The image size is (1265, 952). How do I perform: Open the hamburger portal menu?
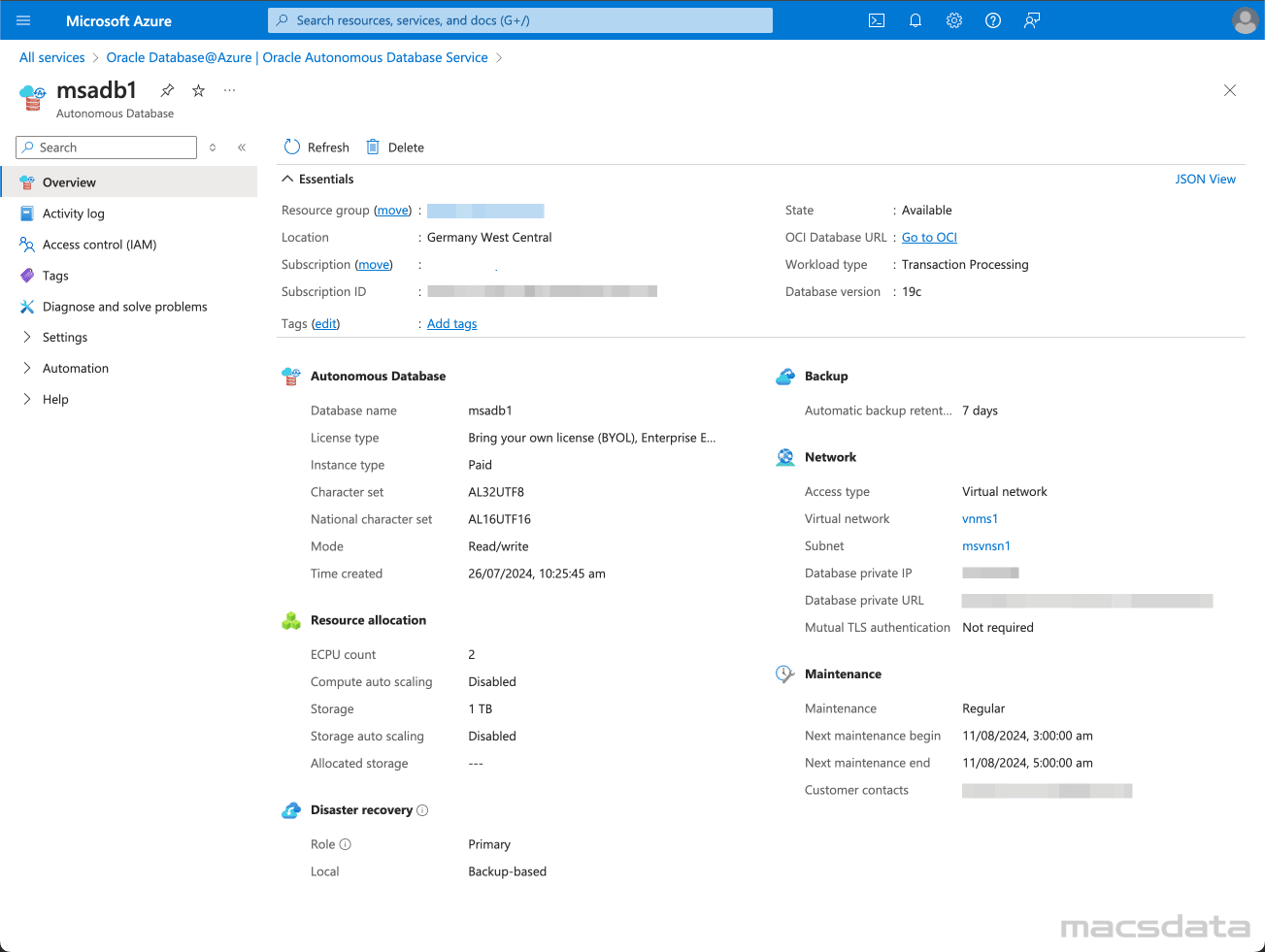point(23,20)
